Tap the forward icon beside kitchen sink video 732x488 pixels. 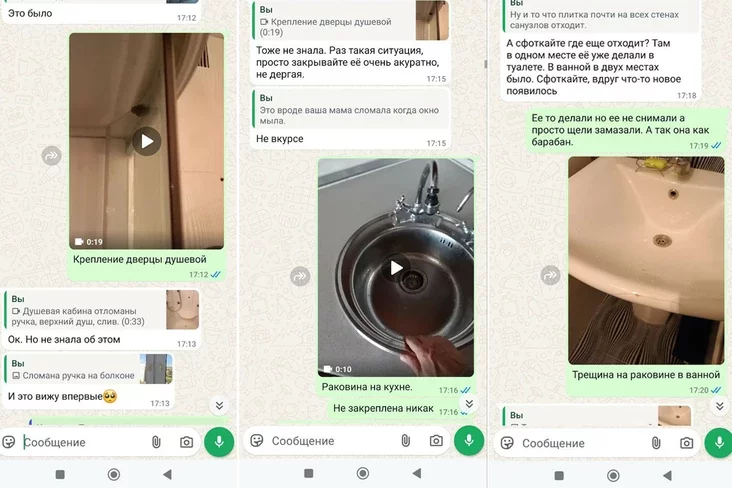[300, 276]
